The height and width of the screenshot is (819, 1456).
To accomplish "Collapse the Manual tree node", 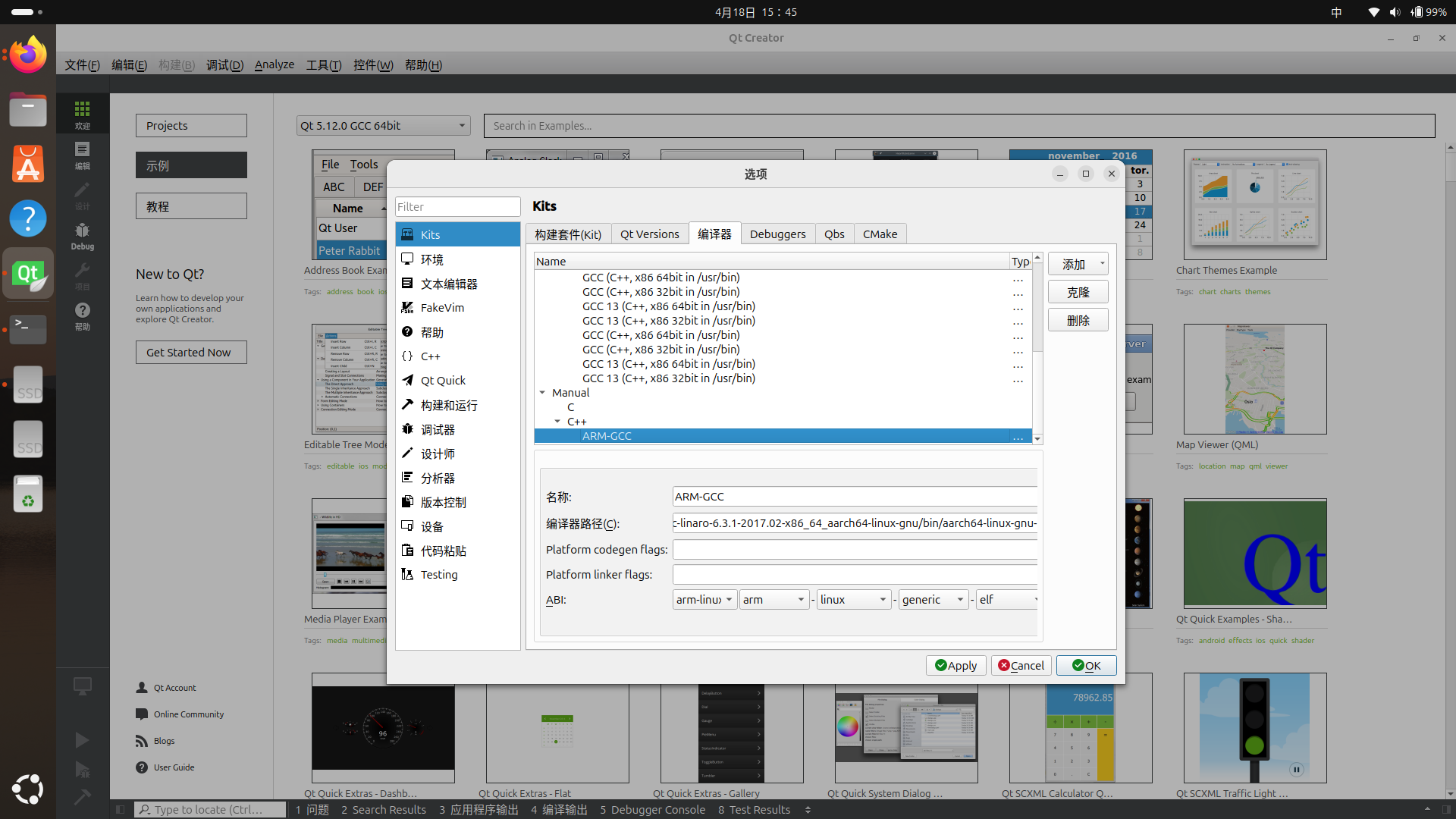I will [542, 393].
